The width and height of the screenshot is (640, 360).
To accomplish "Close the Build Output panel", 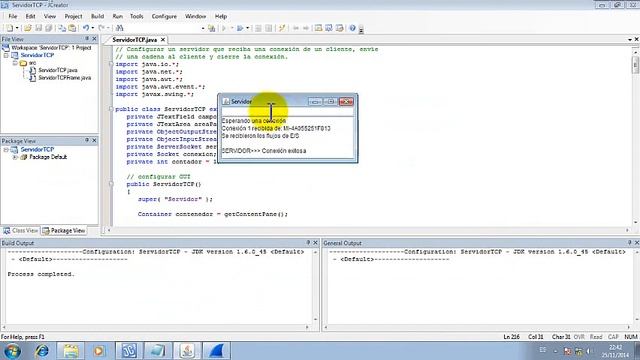I will (x=315, y=243).
